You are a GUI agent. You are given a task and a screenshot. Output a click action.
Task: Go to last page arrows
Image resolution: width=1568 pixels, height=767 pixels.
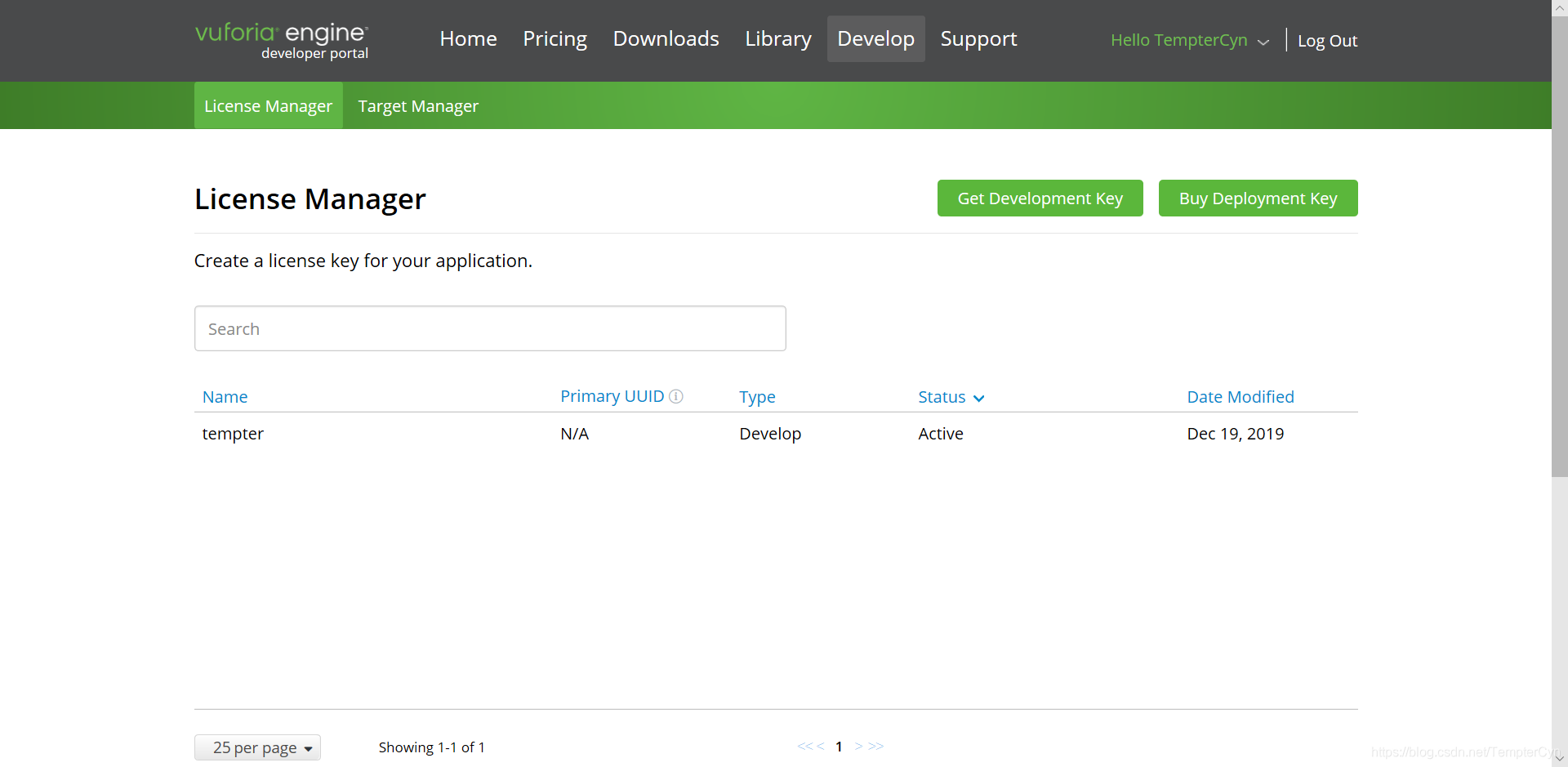pos(876,746)
